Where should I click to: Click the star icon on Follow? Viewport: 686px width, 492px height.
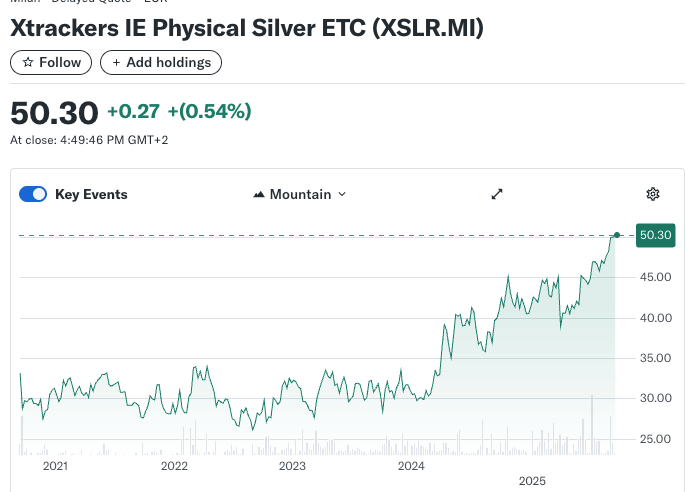[x=28, y=62]
